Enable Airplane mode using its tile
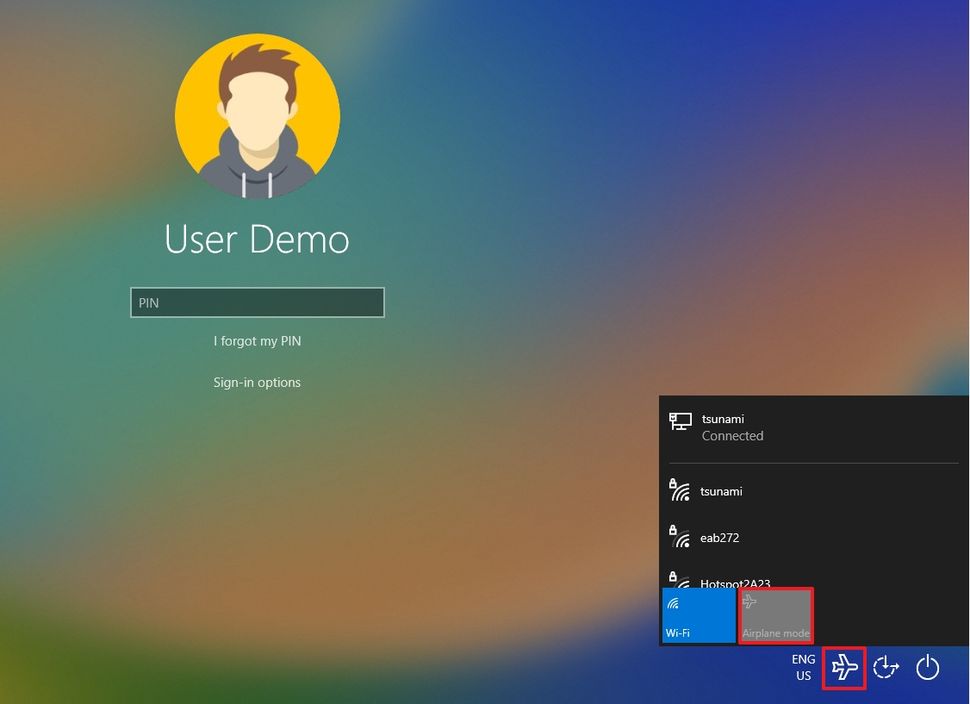 pos(776,616)
